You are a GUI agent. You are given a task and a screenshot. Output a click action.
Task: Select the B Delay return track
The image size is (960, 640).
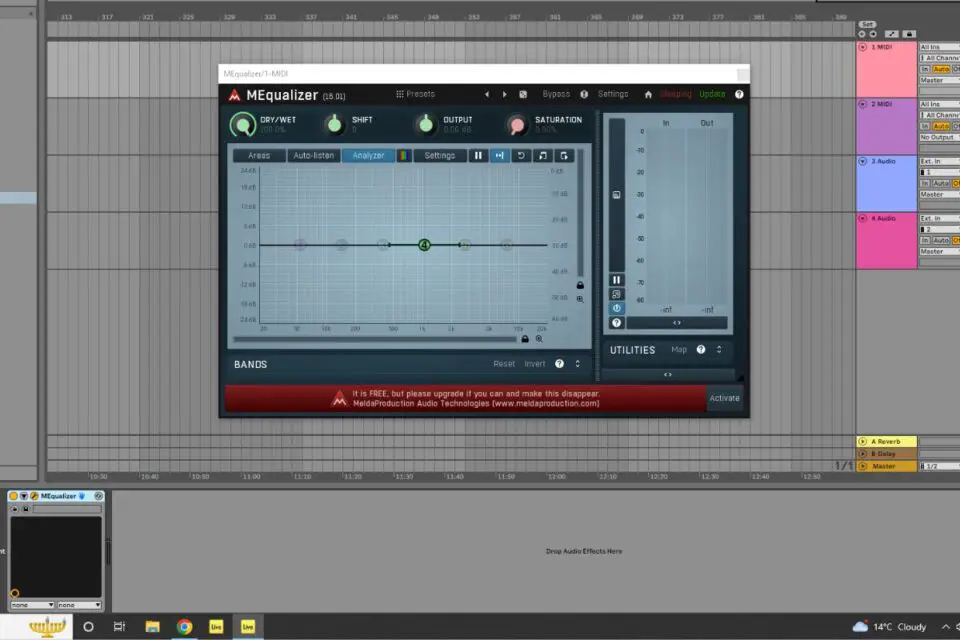885,452
